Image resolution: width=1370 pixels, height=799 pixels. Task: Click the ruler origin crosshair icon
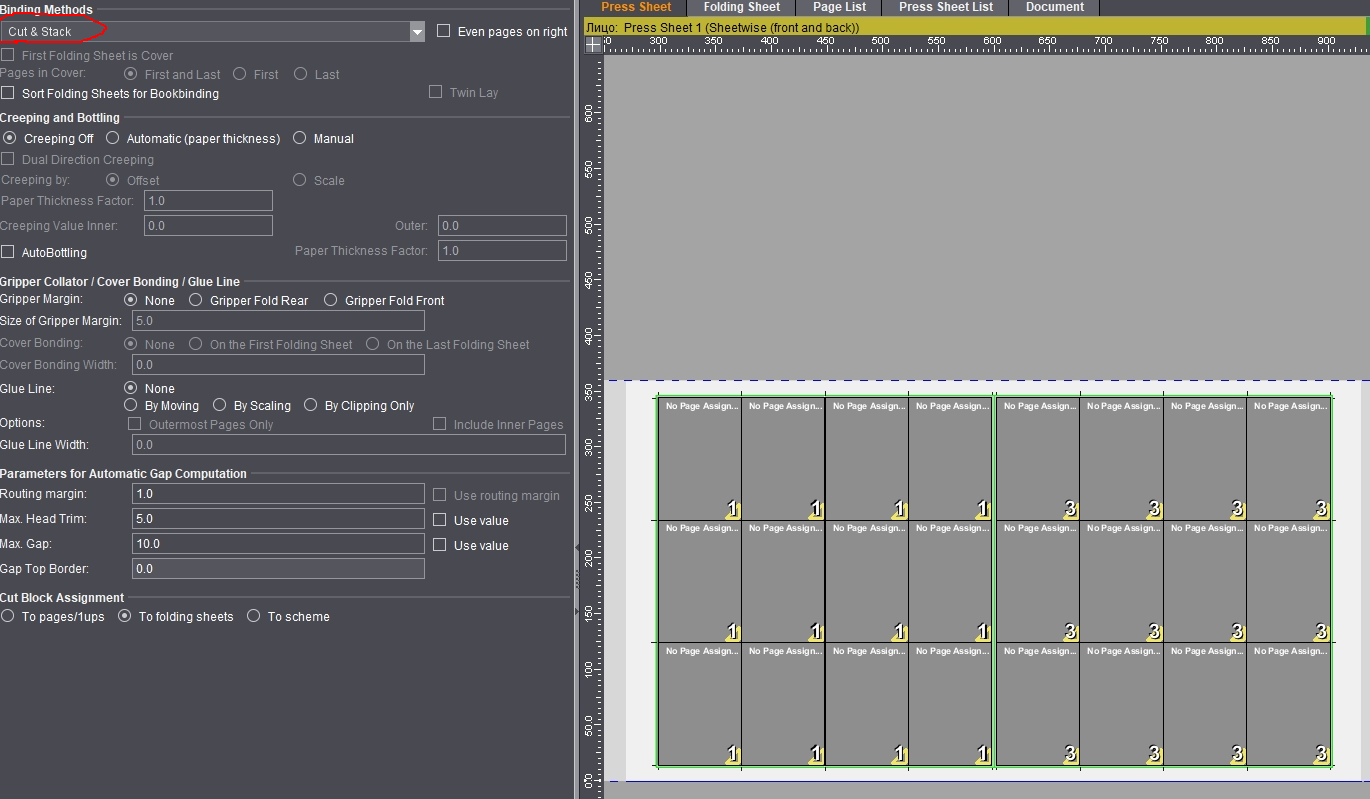pos(594,45)
